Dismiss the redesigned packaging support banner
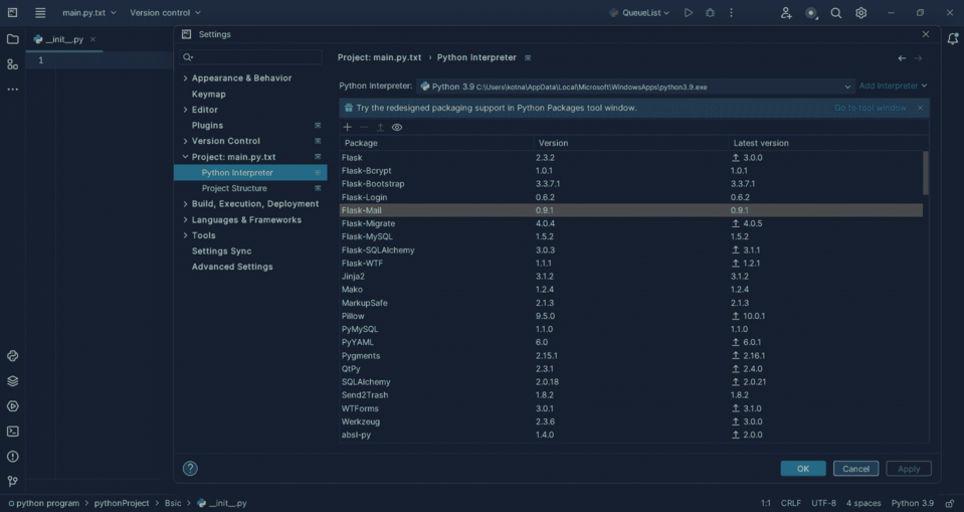The height and width of the screenshot is (512, 964). pos(920,108)
